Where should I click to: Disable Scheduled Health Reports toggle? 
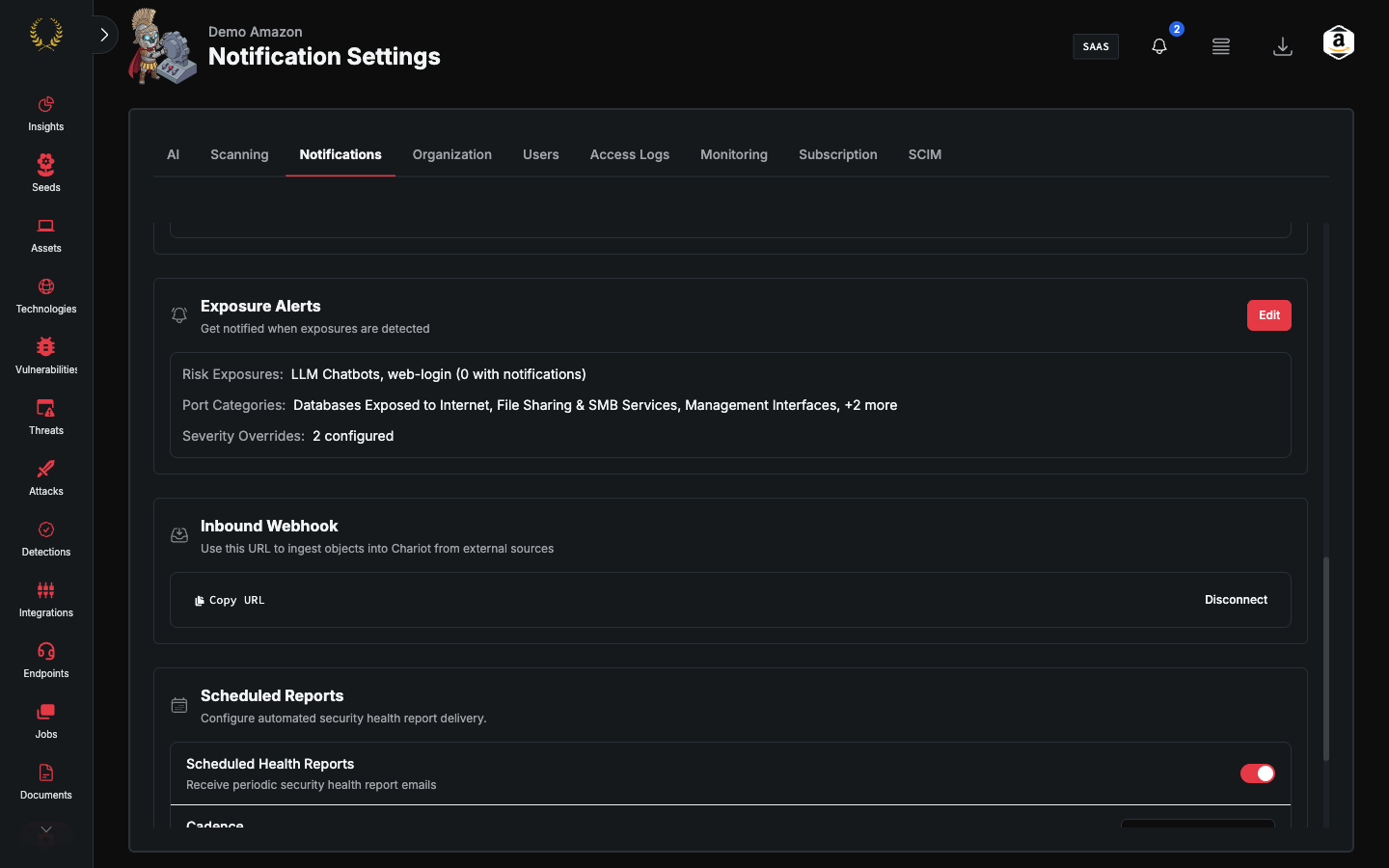point(1258,773)
